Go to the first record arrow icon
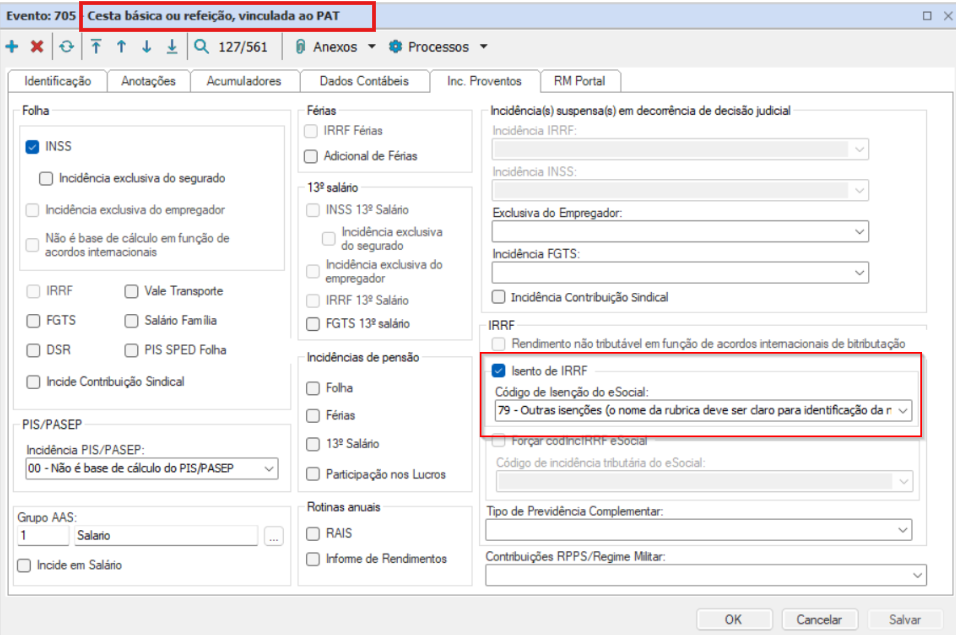 click(x=96, y=47)
